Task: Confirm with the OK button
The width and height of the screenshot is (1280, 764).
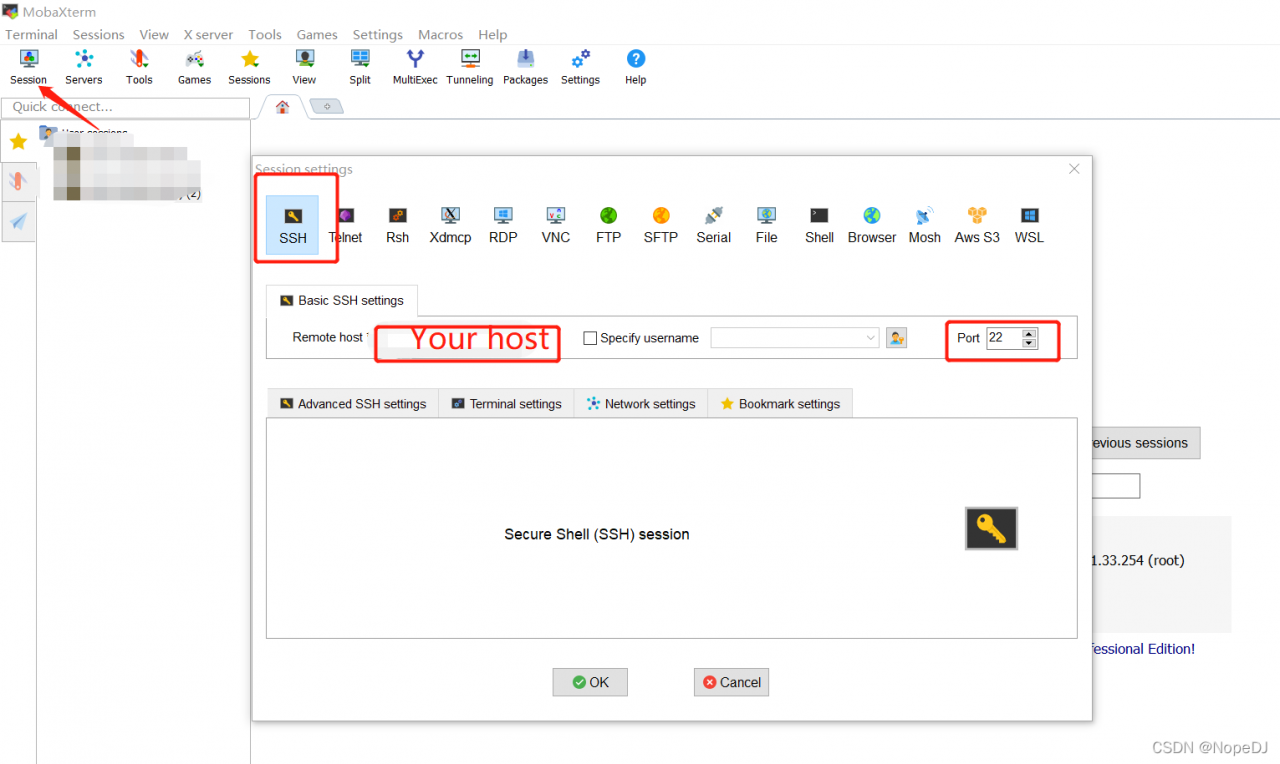Action: (590, 682)
